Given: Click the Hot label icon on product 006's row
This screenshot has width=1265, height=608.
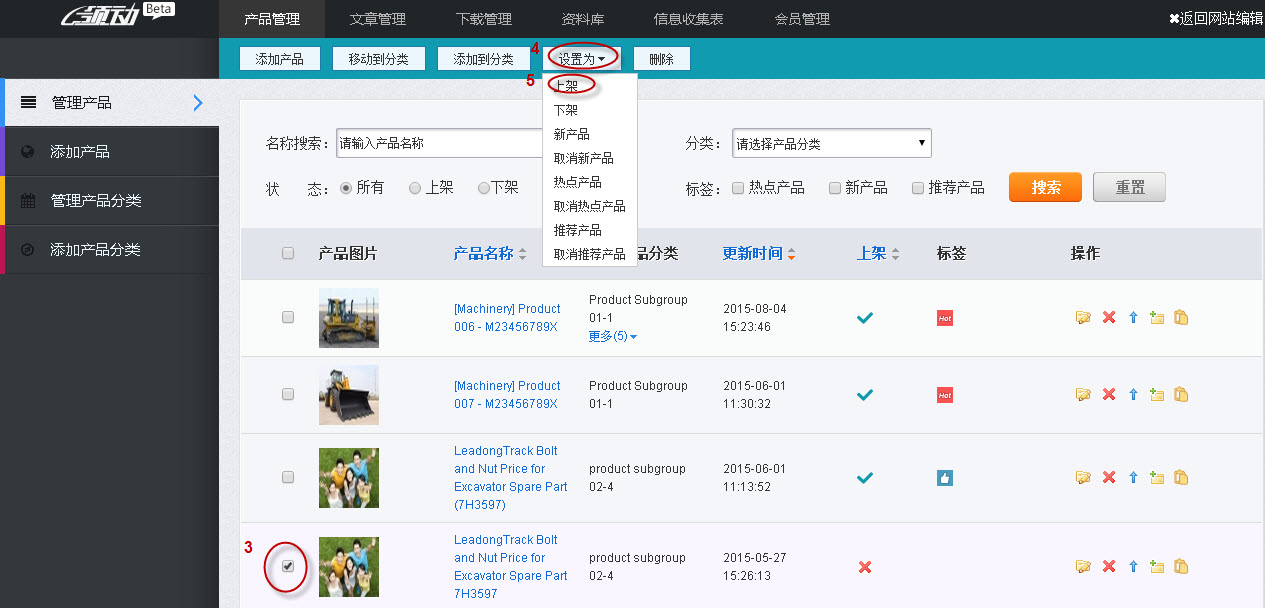Looking at the screenshot, I should click(944, 316).
